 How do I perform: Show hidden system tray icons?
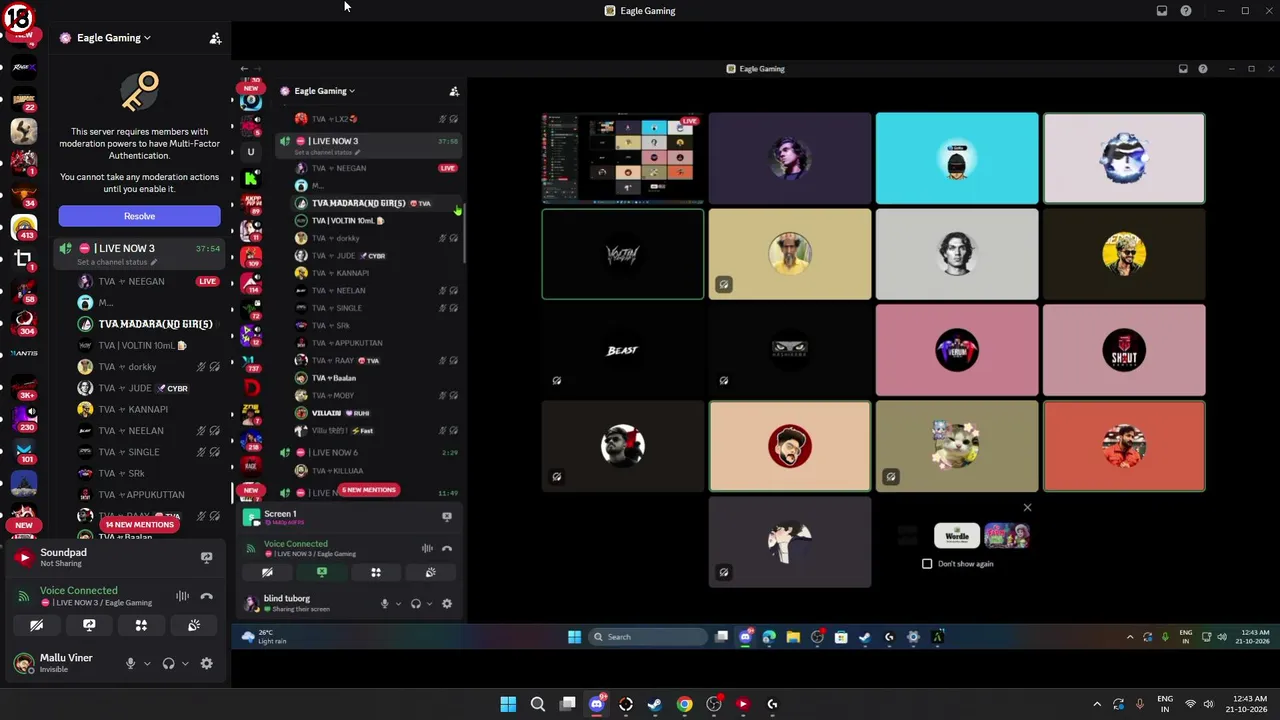(1097, 704)
